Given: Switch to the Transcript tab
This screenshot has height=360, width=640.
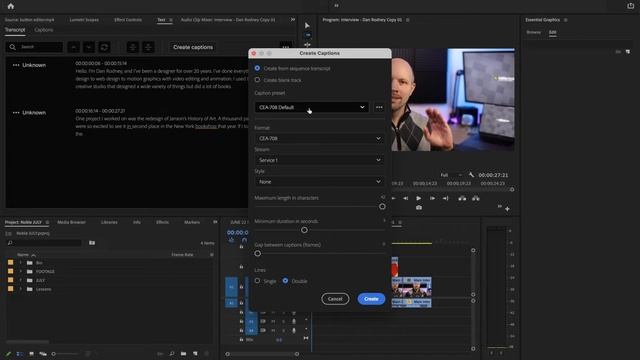Looking at the screenshot, I should click(x=15, y=30).
